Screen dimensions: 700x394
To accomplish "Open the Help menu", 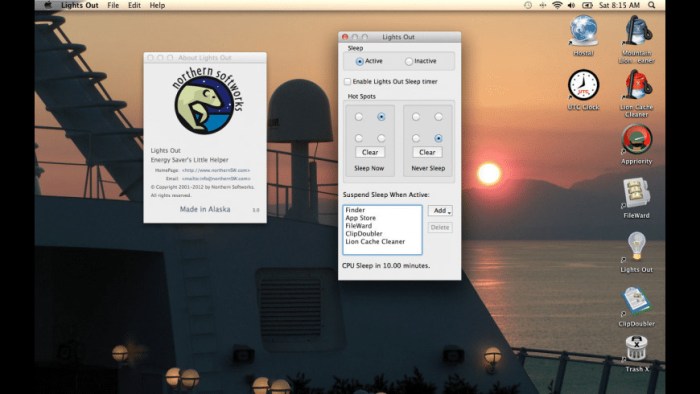I will [157, 5].
